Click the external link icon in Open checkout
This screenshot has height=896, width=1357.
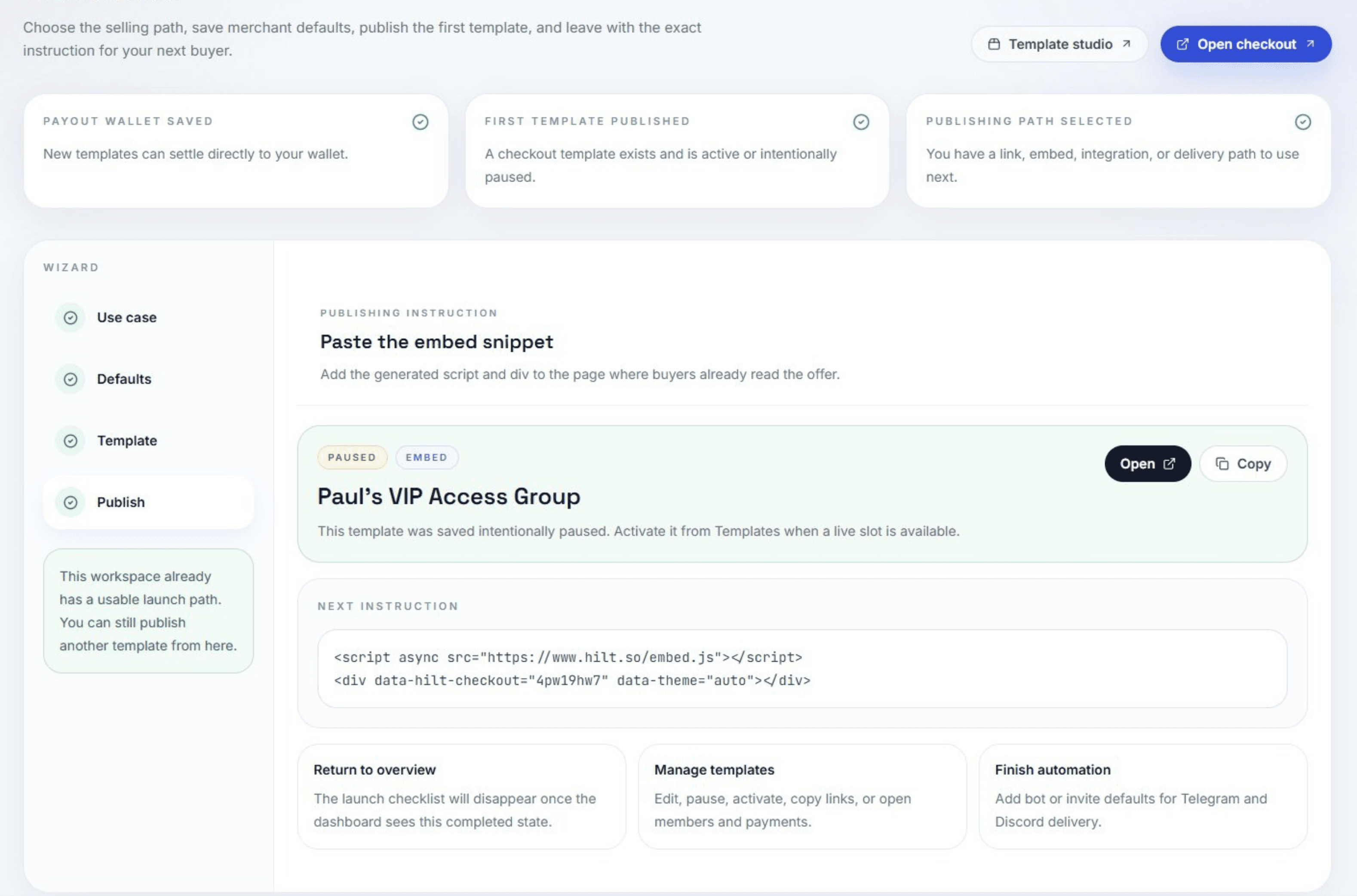[1183, 44]
